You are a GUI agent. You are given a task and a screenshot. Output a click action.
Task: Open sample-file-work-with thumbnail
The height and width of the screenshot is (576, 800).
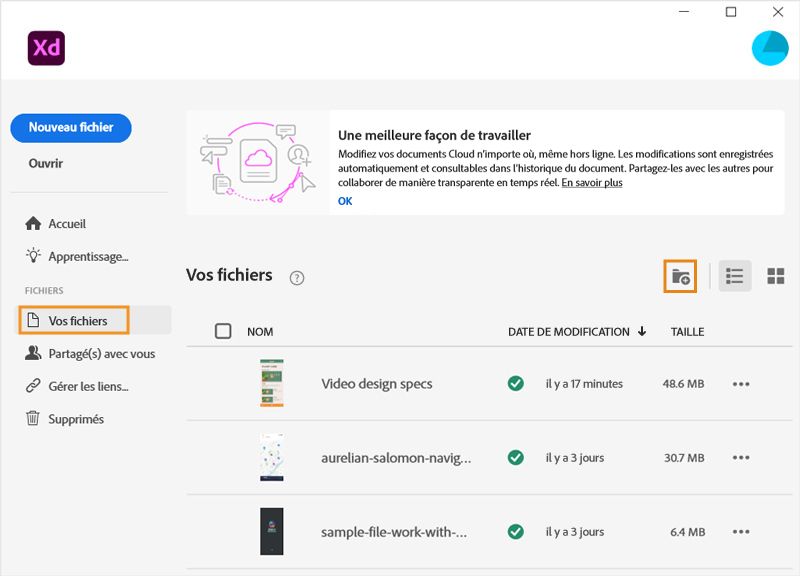pos(271,531)
